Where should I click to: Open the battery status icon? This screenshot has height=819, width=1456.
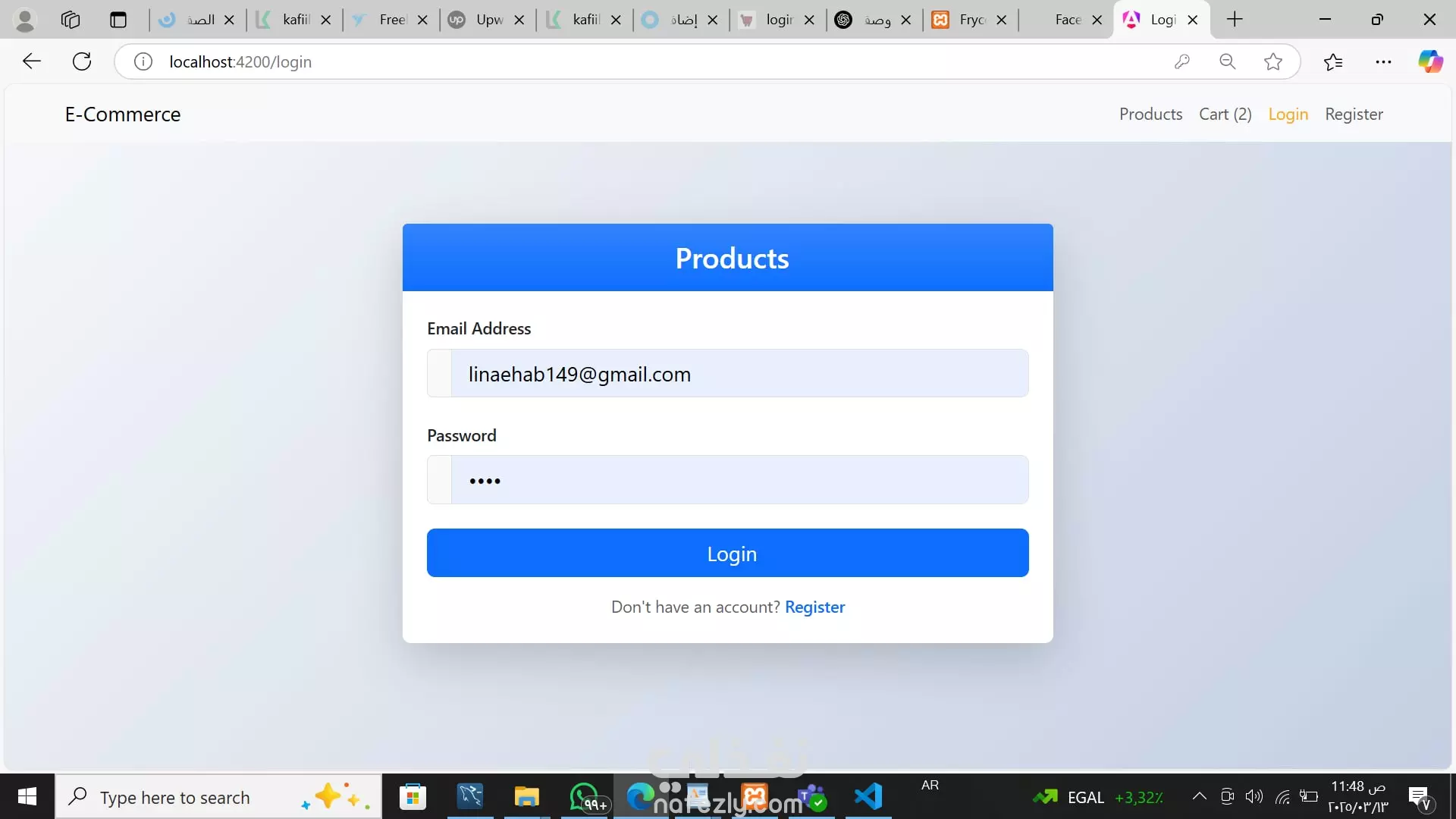(1309, 796)
